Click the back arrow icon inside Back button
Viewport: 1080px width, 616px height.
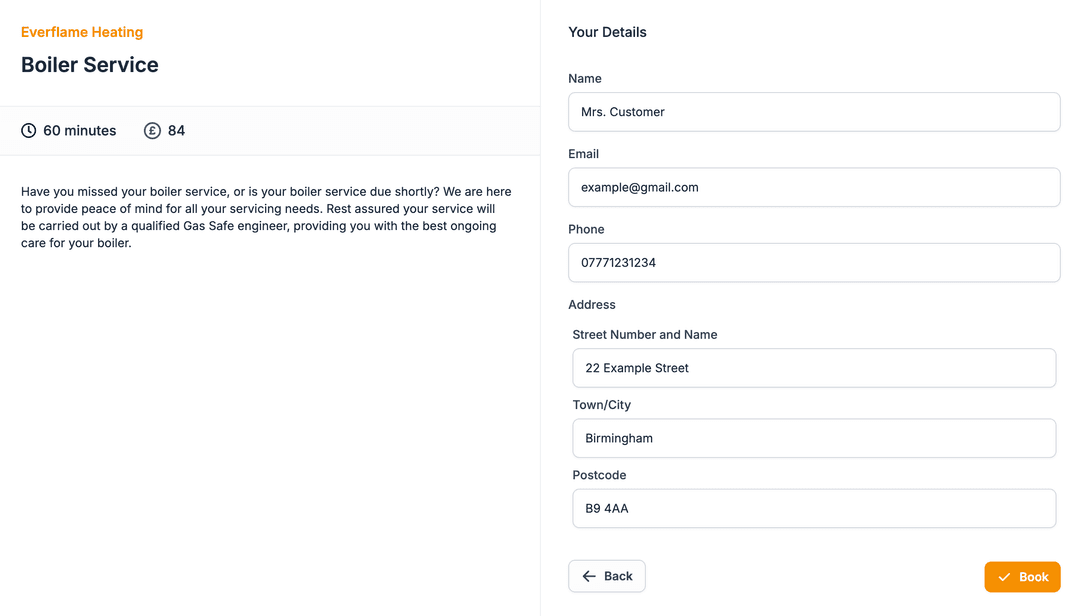coord(589,575)
